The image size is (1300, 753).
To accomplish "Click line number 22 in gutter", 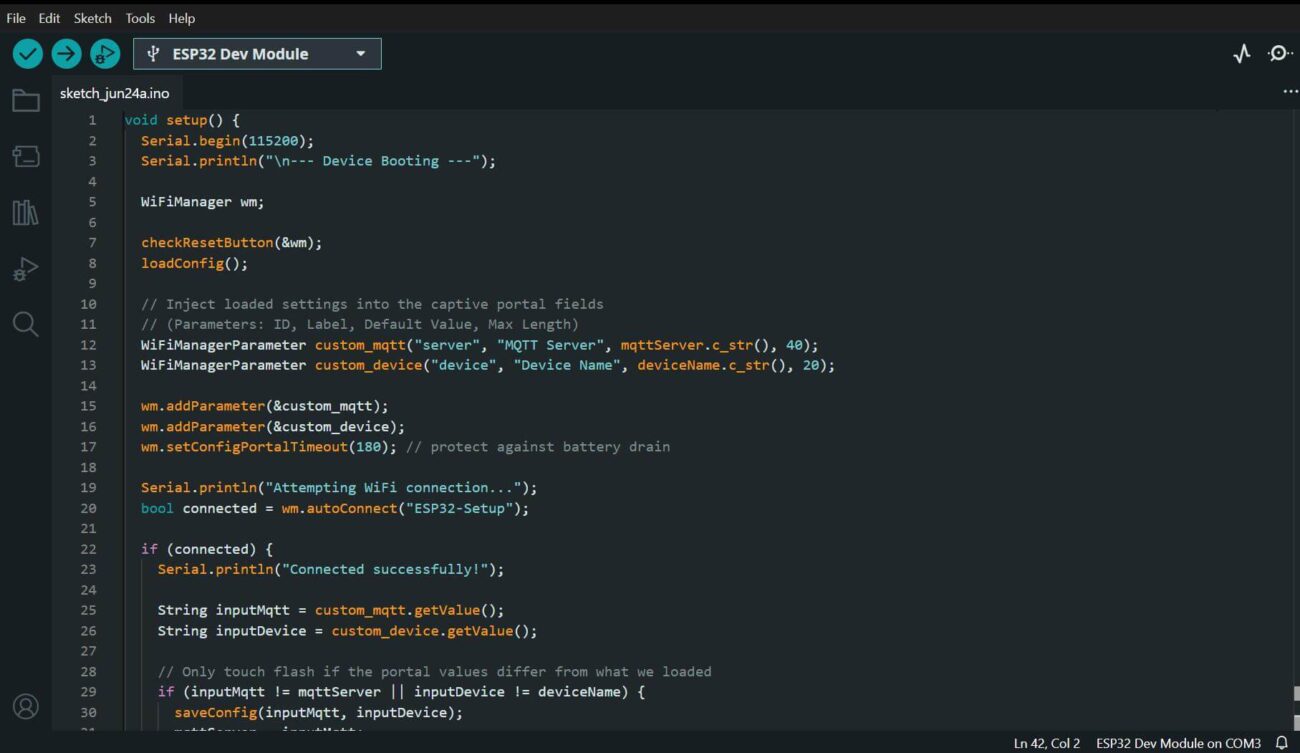I will [88, 549].
